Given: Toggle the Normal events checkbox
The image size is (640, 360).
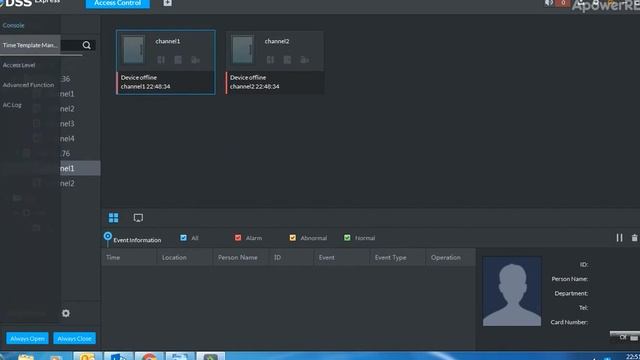Looking at the screenshot, I should 347,238.
